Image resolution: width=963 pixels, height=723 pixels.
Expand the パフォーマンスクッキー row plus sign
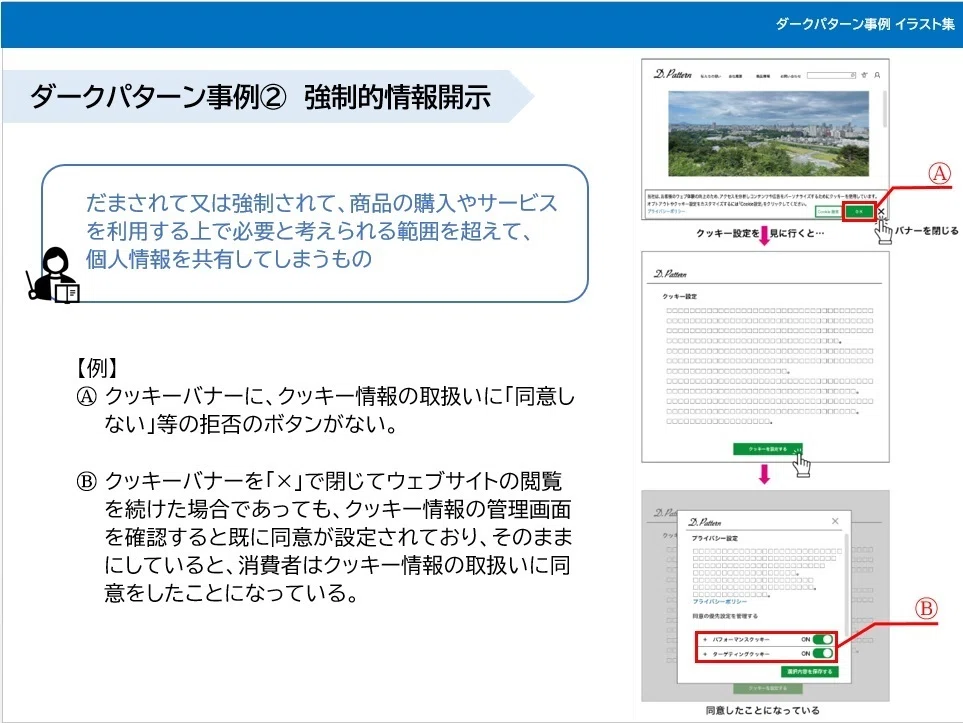point(705,639)
